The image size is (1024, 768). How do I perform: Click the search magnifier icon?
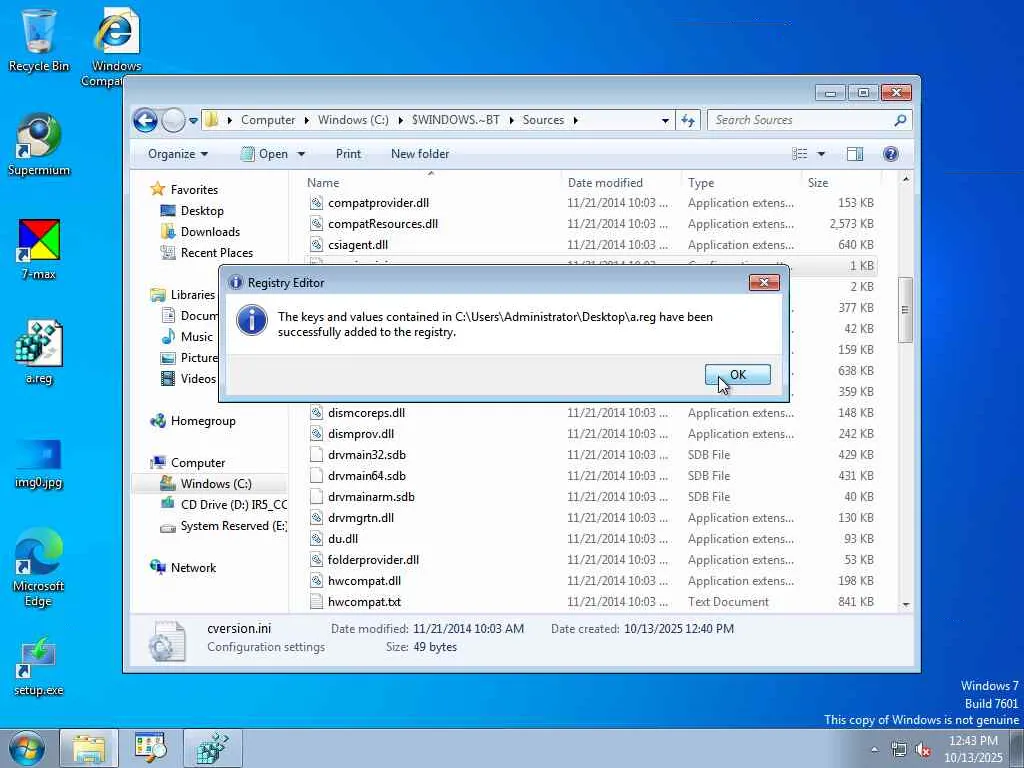coord(900,120)
